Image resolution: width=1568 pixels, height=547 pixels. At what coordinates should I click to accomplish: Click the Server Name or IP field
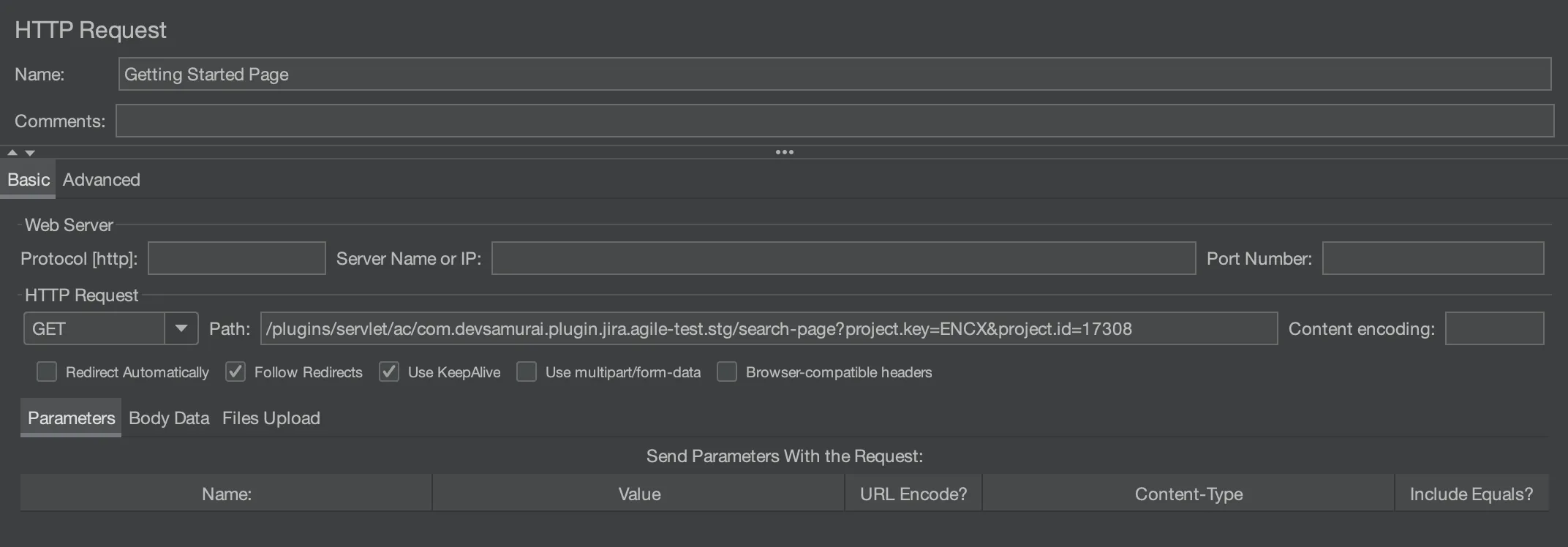click(843, 259)
